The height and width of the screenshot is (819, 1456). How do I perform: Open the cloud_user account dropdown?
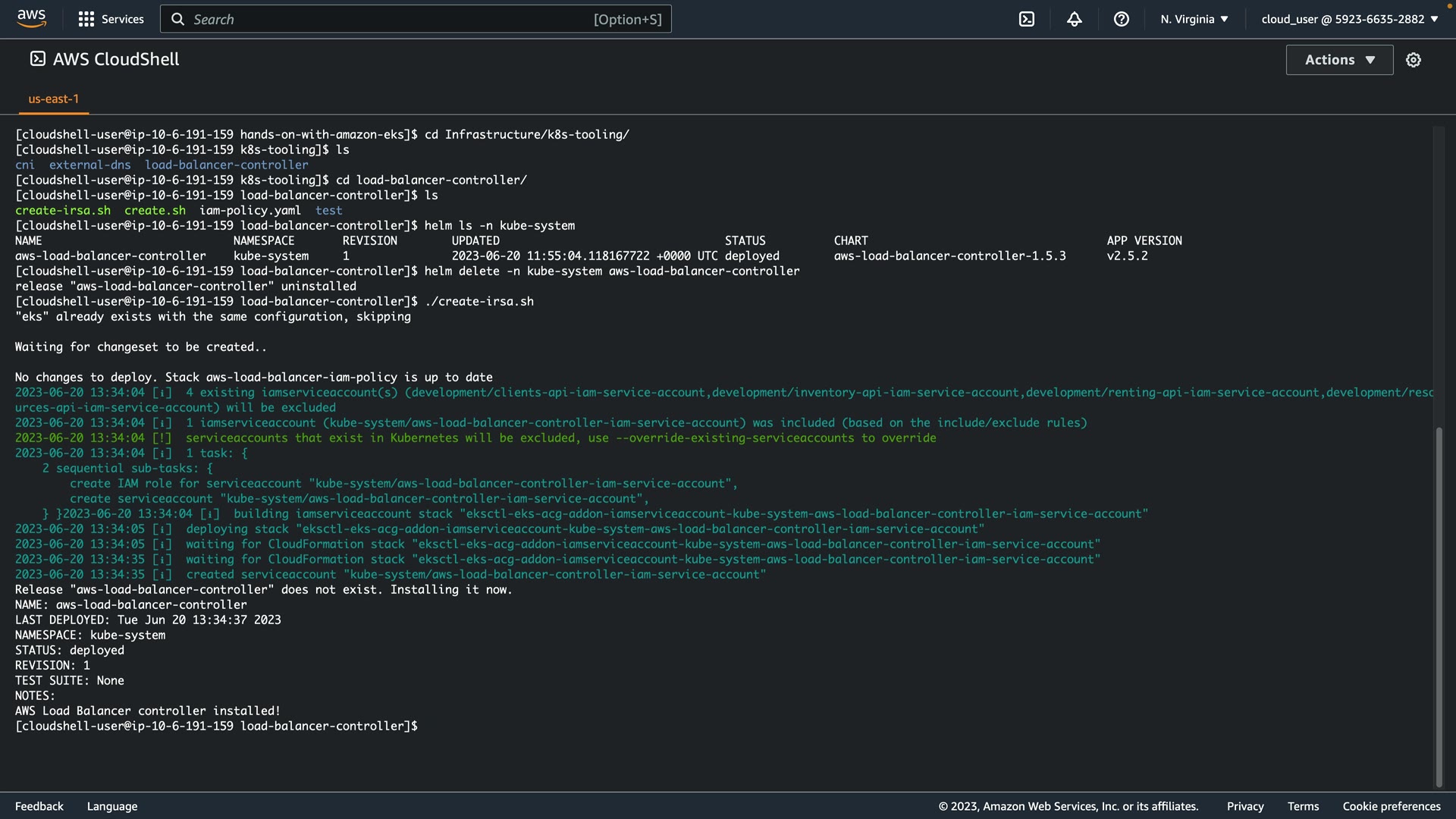pos(1349,19)
